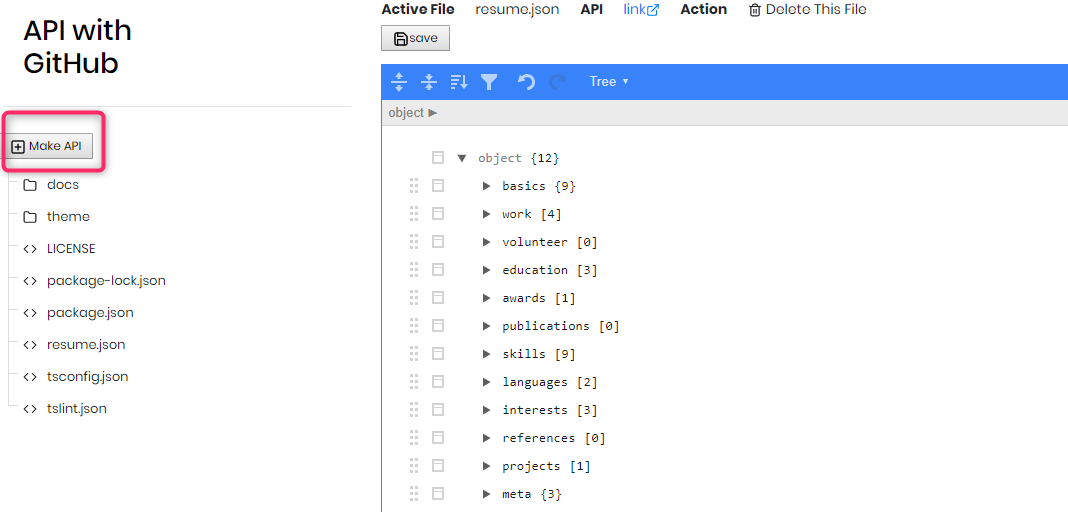Open action menu for volunteer row
Image resolution: width=1068 pixels, height=512 pixels.
pos(438,242)
